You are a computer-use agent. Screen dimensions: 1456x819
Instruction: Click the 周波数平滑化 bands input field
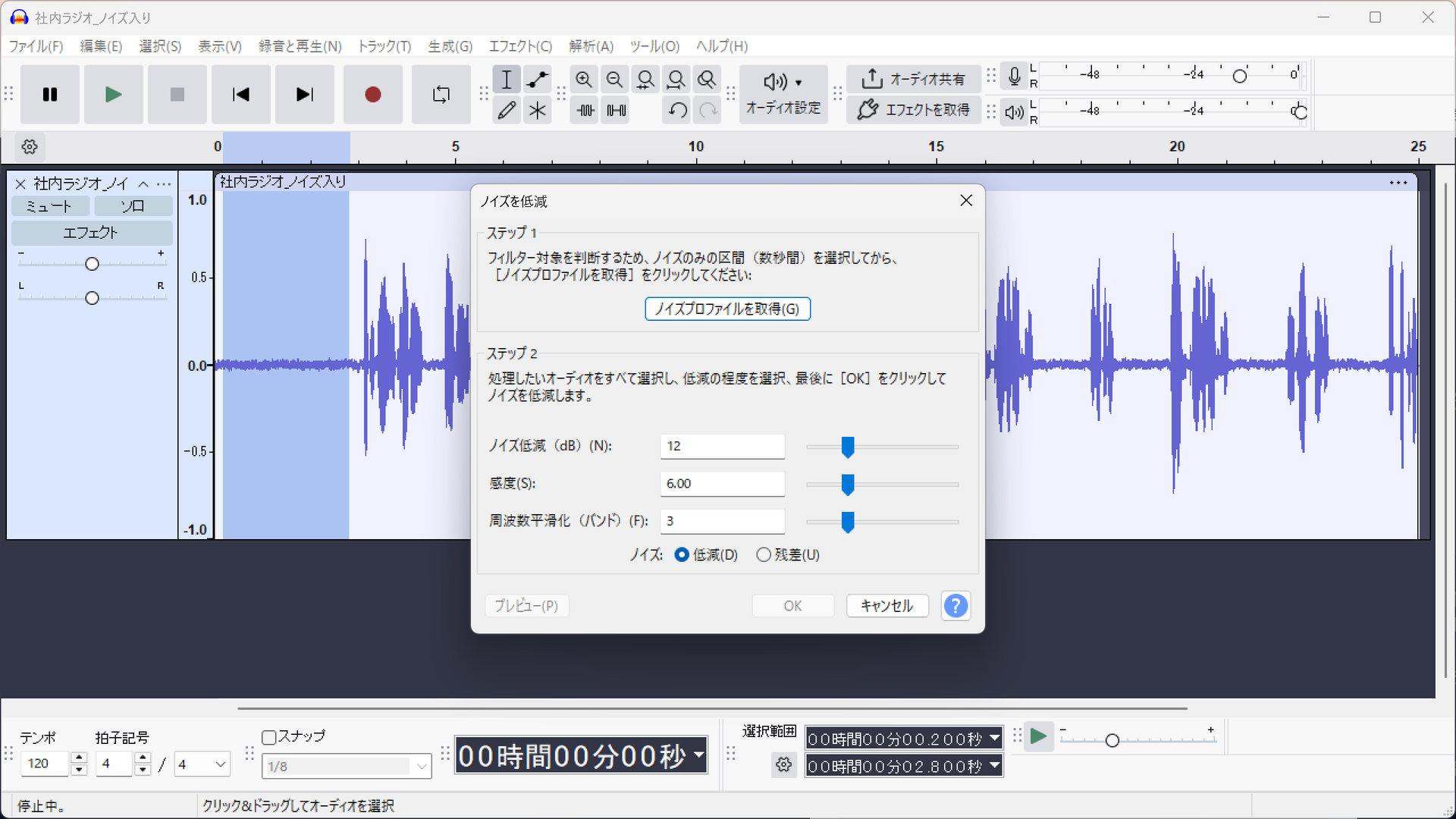(723, 521)
